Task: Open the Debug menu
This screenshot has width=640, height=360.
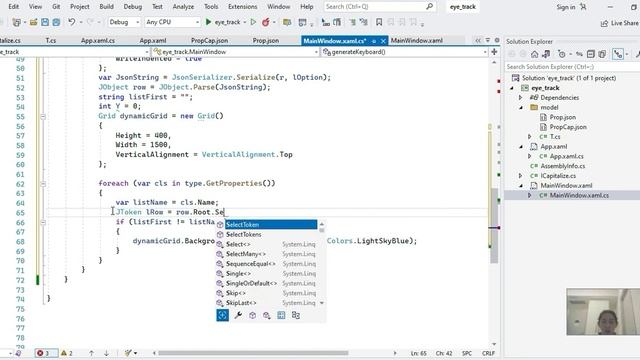Action: 133,7
